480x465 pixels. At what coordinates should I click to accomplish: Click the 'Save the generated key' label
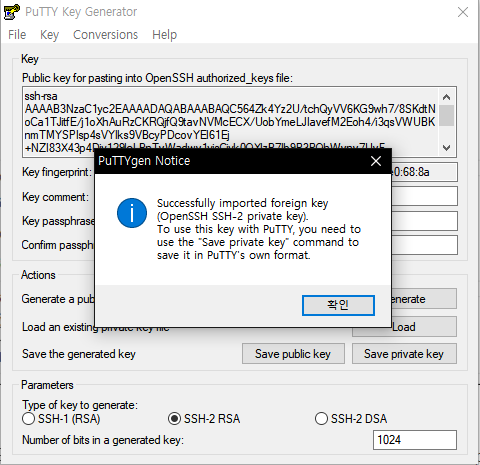point(79,354)
